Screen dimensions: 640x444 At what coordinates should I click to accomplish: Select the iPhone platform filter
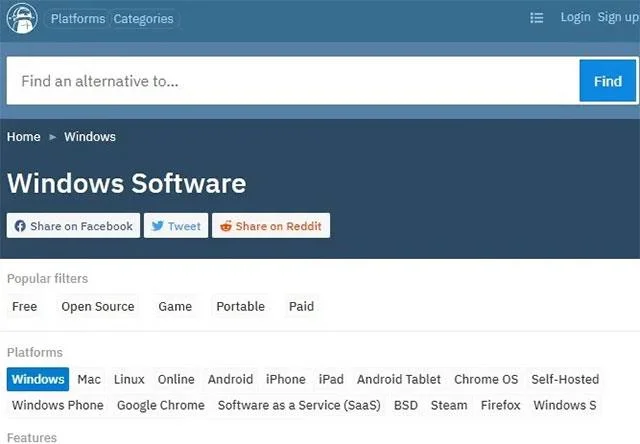(x=286, y=379)
